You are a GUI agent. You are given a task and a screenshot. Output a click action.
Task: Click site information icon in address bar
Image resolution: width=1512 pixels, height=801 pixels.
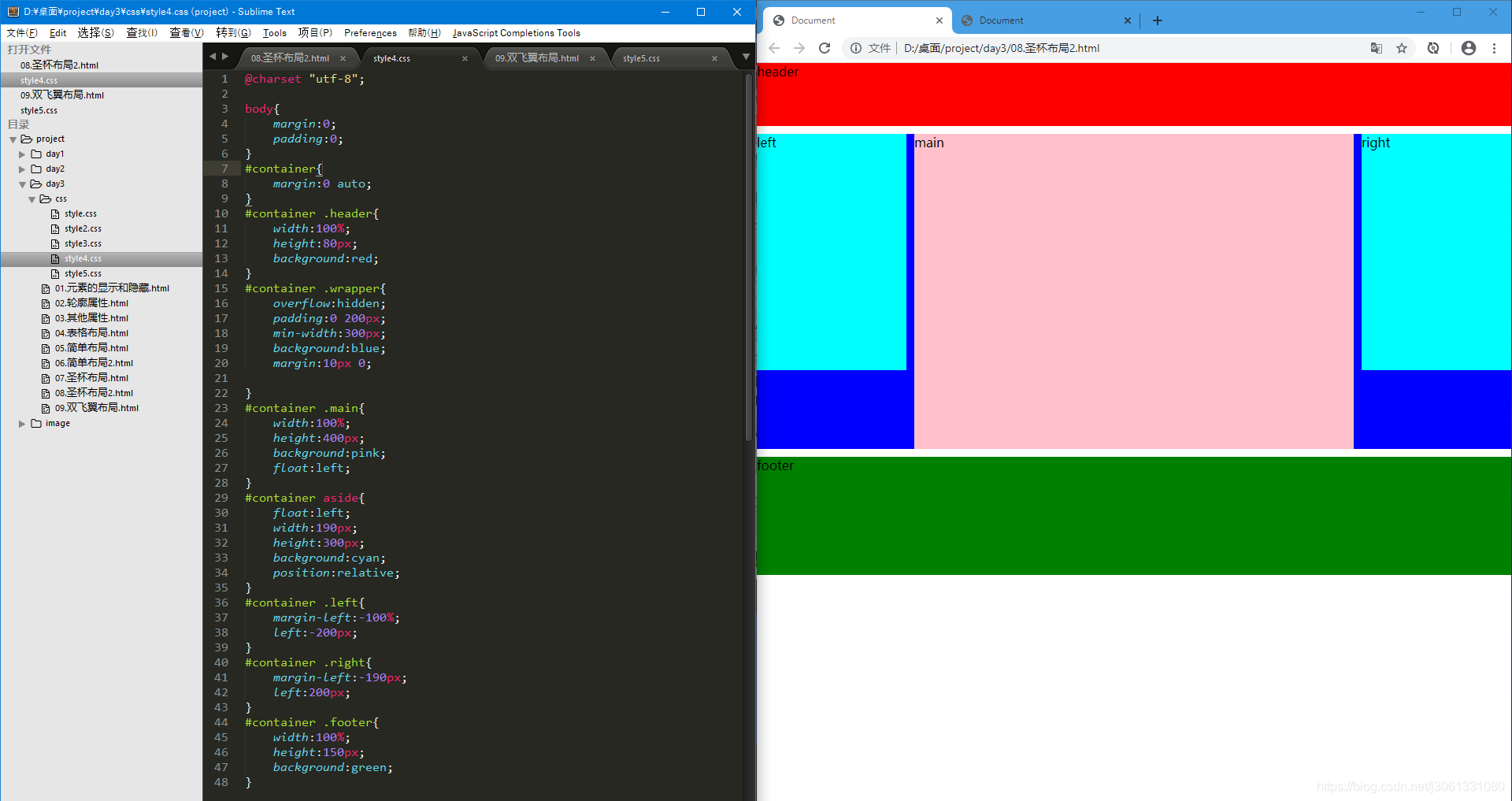[x=856, y=48]
